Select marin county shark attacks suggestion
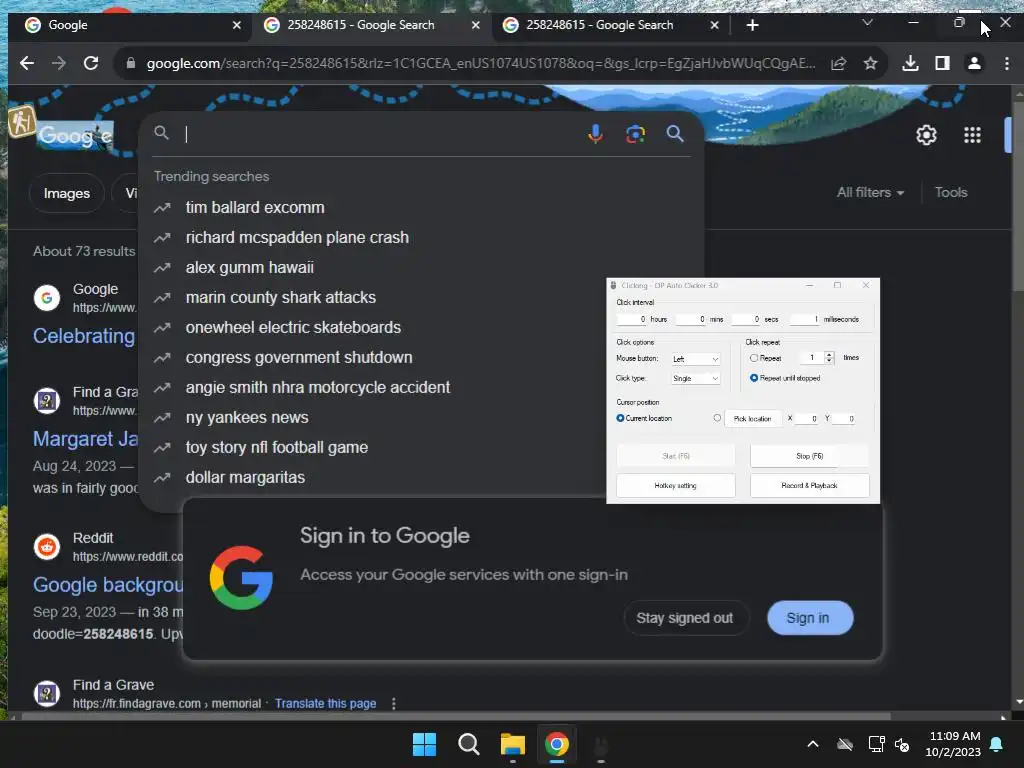Viewport: 1024px width, 768px height. click(x=281, y=297)
